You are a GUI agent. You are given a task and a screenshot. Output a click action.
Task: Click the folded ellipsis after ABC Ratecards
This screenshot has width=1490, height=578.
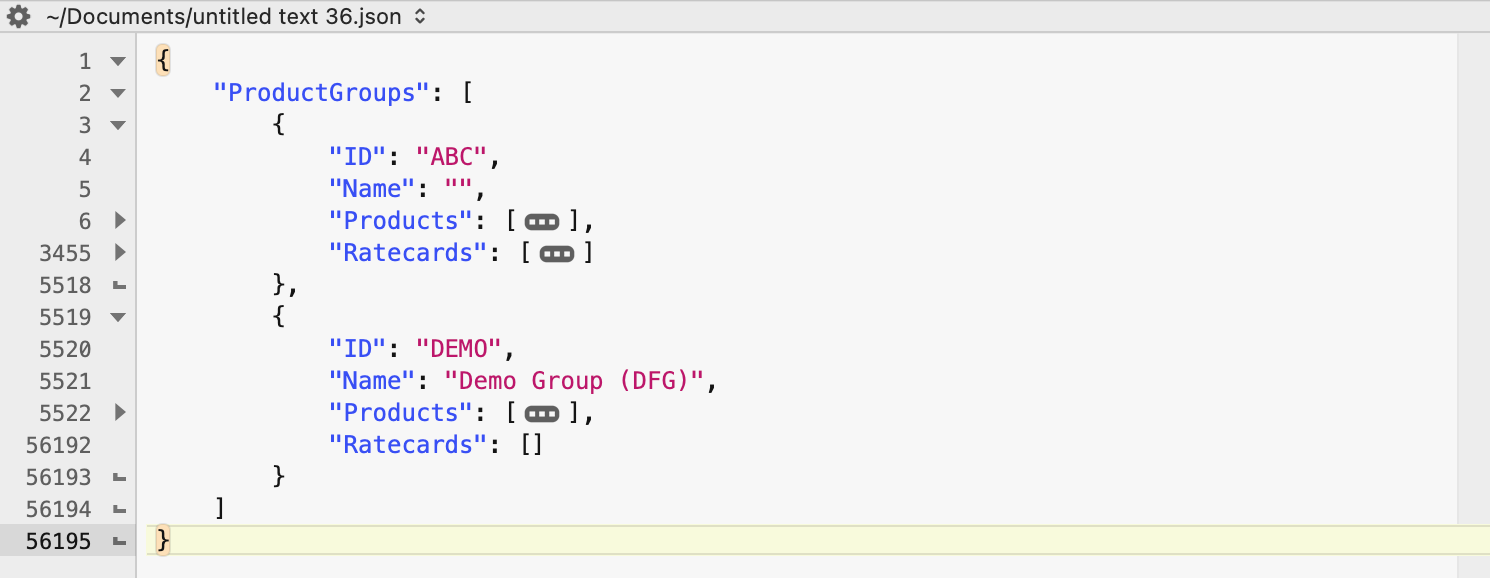point(556,254)
